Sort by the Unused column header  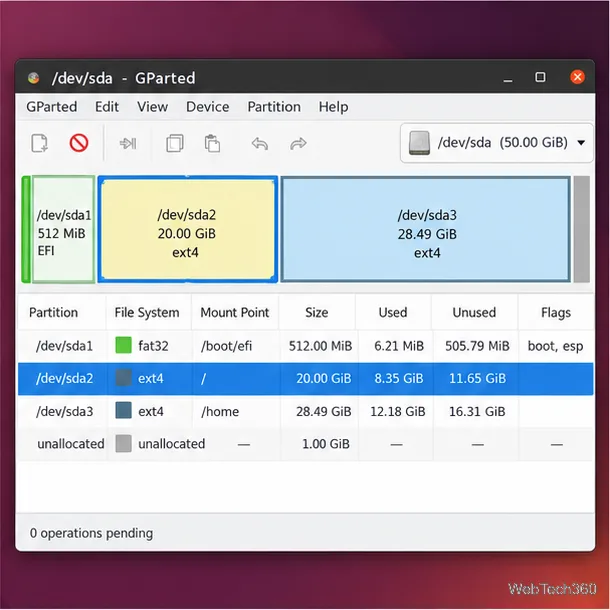475,312
